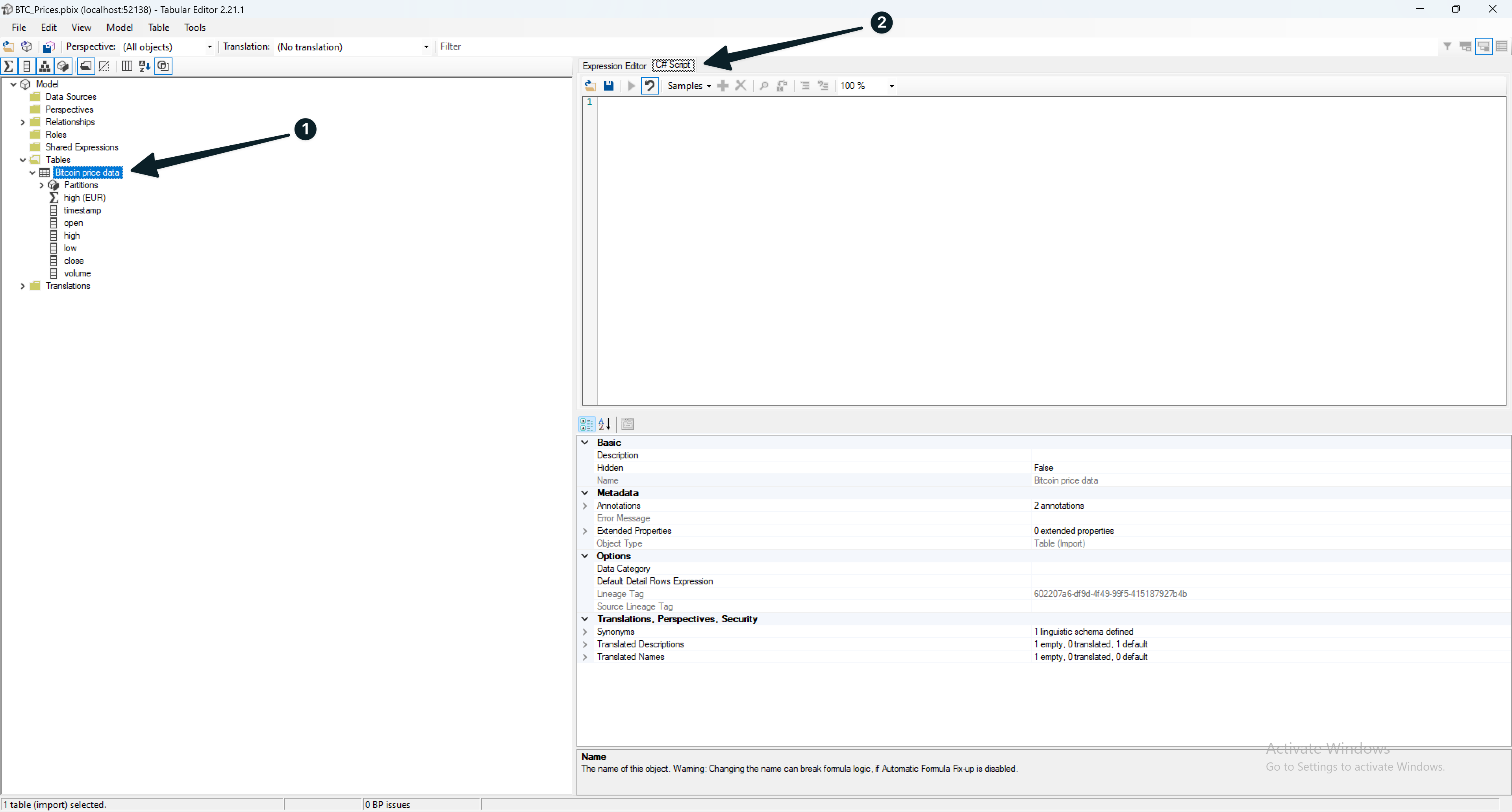
Task: Undo changes with the undo arrow icon
Action: pyautogui.click(x=649, y=86)
